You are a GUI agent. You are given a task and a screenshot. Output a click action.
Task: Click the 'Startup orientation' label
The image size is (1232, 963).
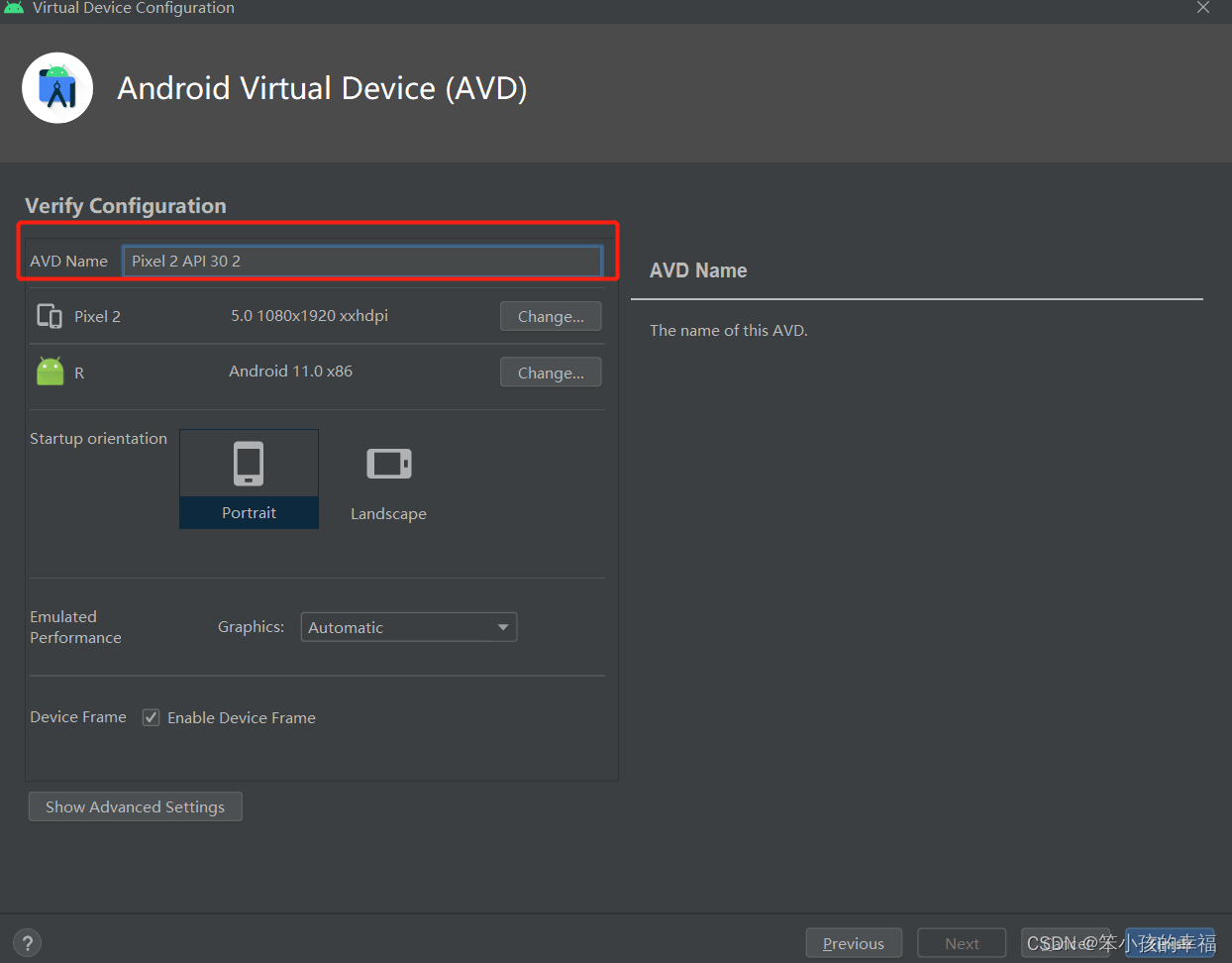point(99,439)
